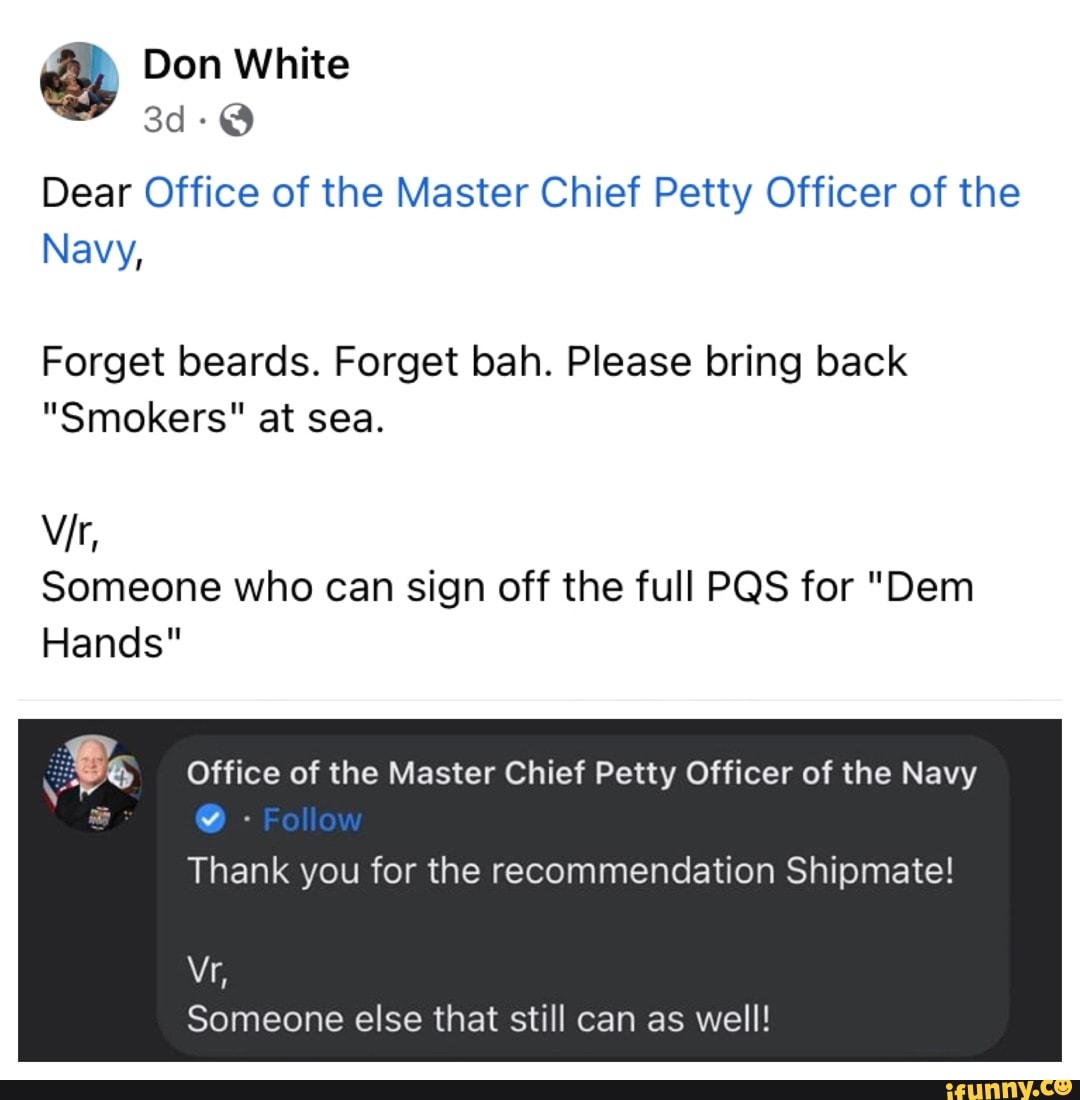Image resolution: width=1080 pixels, height=1100 pixels.
Task: Click "Thank you for the recommendation Shipmate!" text
Action: tap(571, 870)
